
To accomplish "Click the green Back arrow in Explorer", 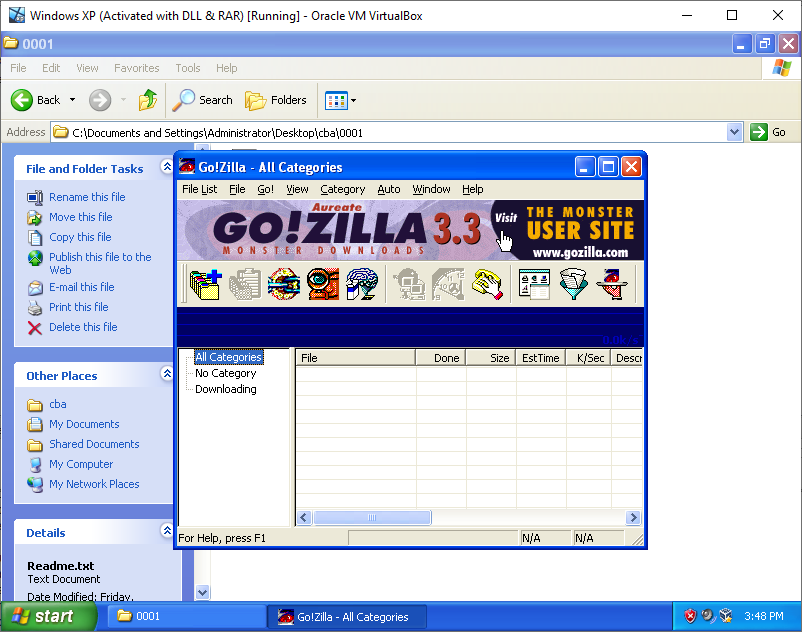I will click(x=21, y=100).
